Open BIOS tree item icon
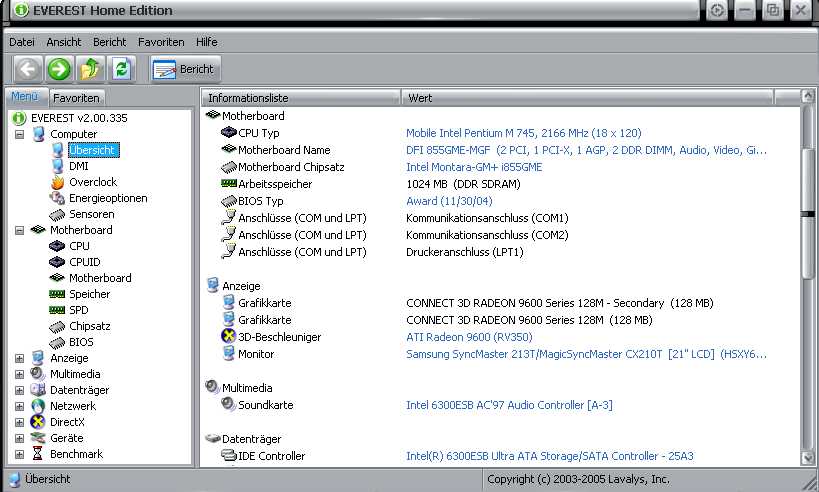The image size is (819, 492). [57, 343]
